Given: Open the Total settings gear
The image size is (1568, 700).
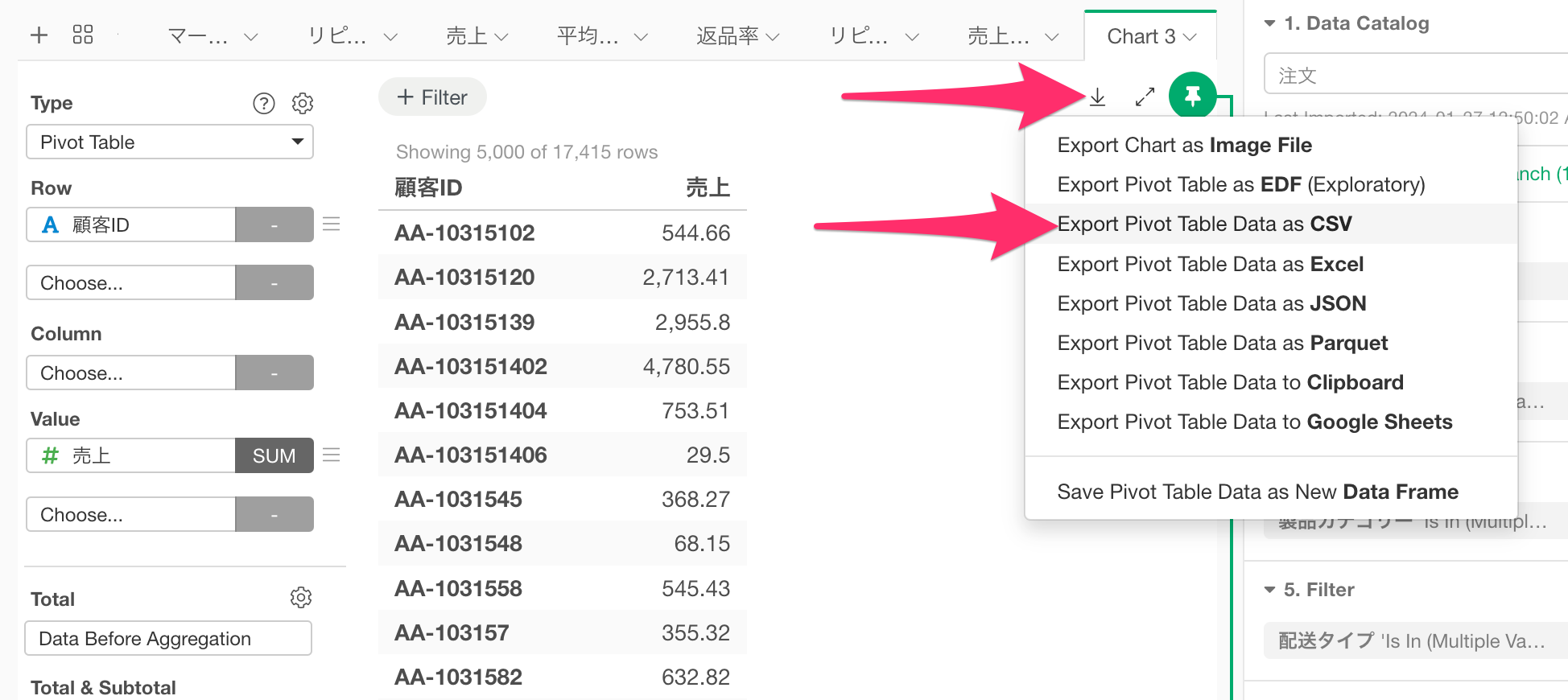Looking at the screenshot, I should tap(301, 598).
